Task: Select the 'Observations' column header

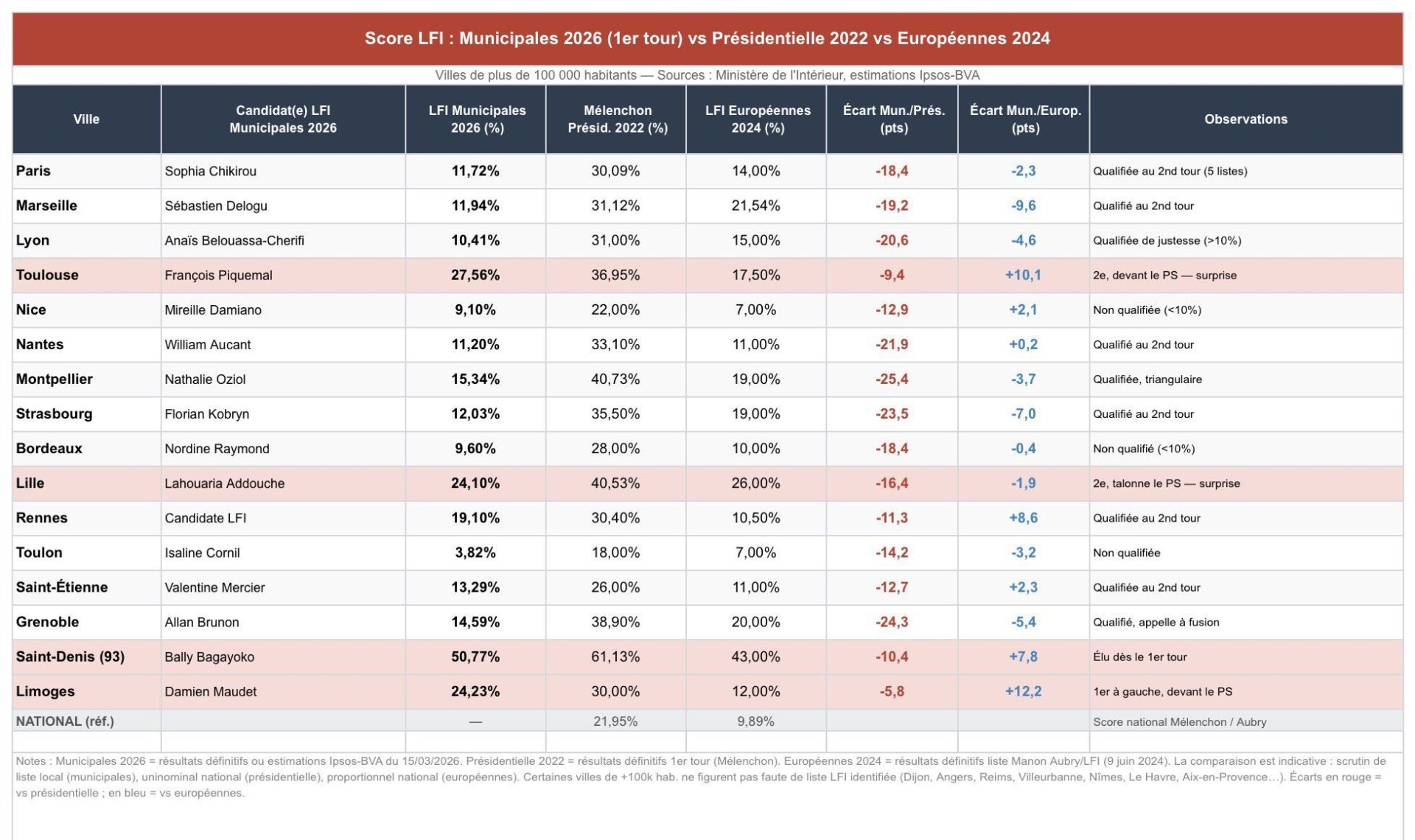Action: (x=1245, y=119)
